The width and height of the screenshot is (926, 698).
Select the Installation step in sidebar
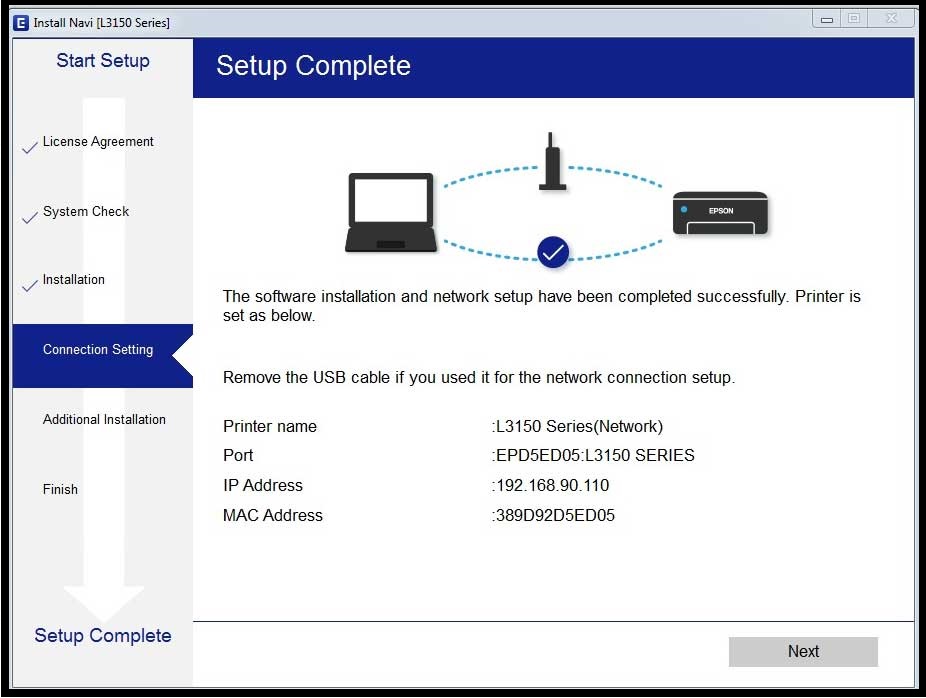click(74, 279)
